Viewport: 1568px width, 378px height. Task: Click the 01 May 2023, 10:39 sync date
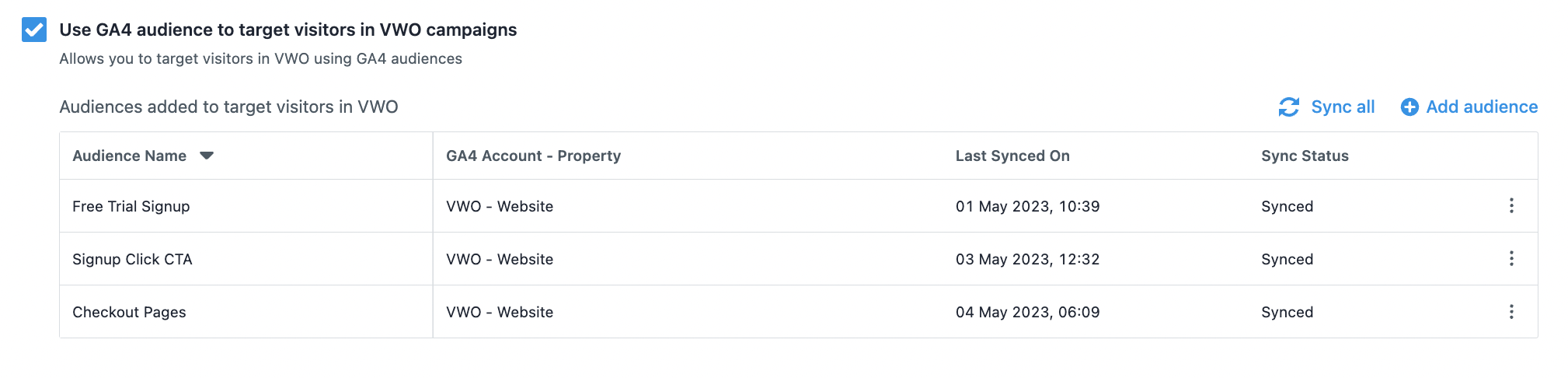click(x=1027, y=206)
